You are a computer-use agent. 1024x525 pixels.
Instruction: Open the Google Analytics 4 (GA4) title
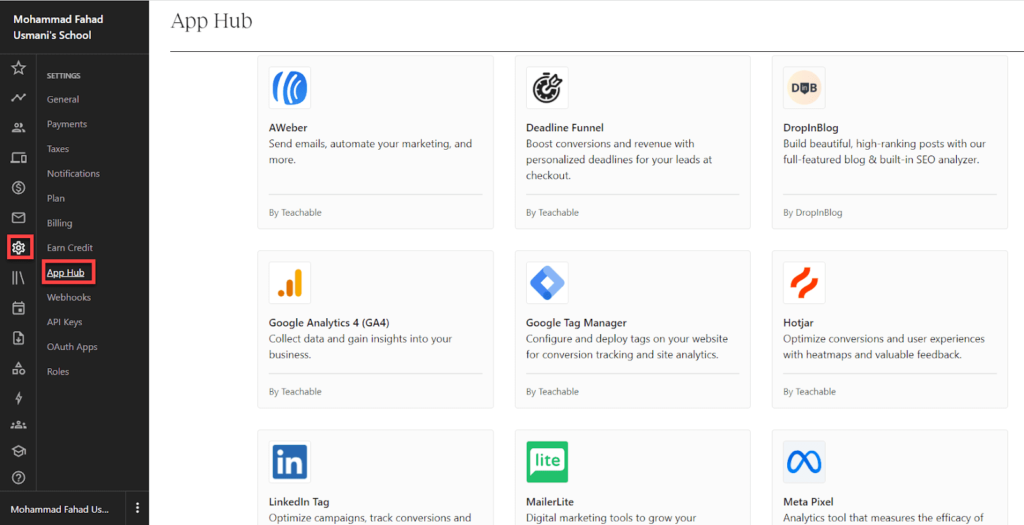point(329,323)
